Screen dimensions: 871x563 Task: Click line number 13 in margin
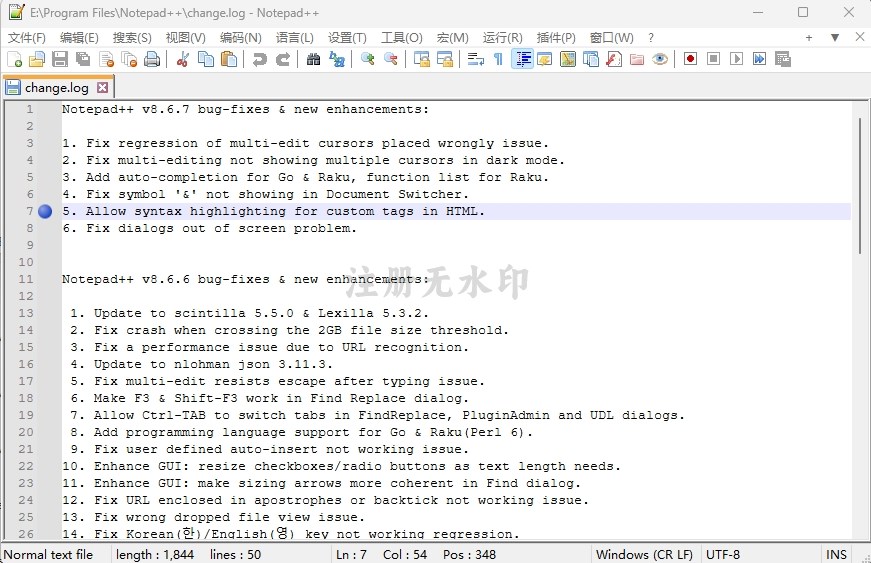pos(26,313)
